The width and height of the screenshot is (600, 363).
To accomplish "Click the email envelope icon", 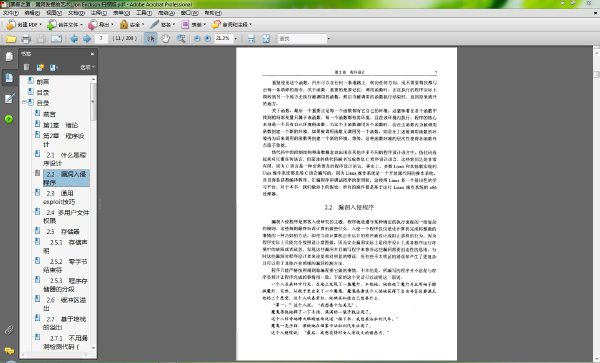I will coord(56,39).
